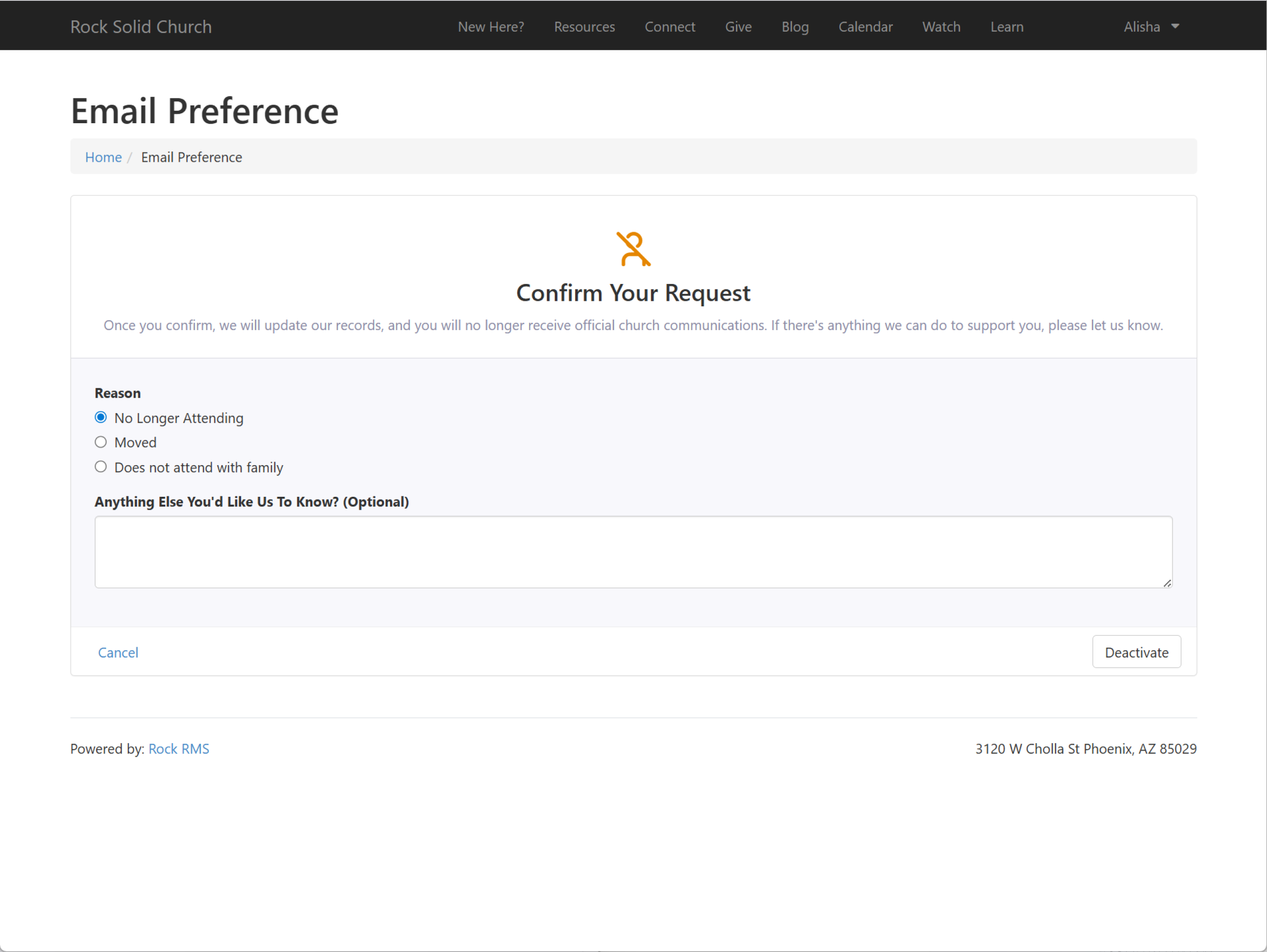This screenshot has height=952, width=1267.
Task: Open the Resources menu item
Action: (584, 27)
